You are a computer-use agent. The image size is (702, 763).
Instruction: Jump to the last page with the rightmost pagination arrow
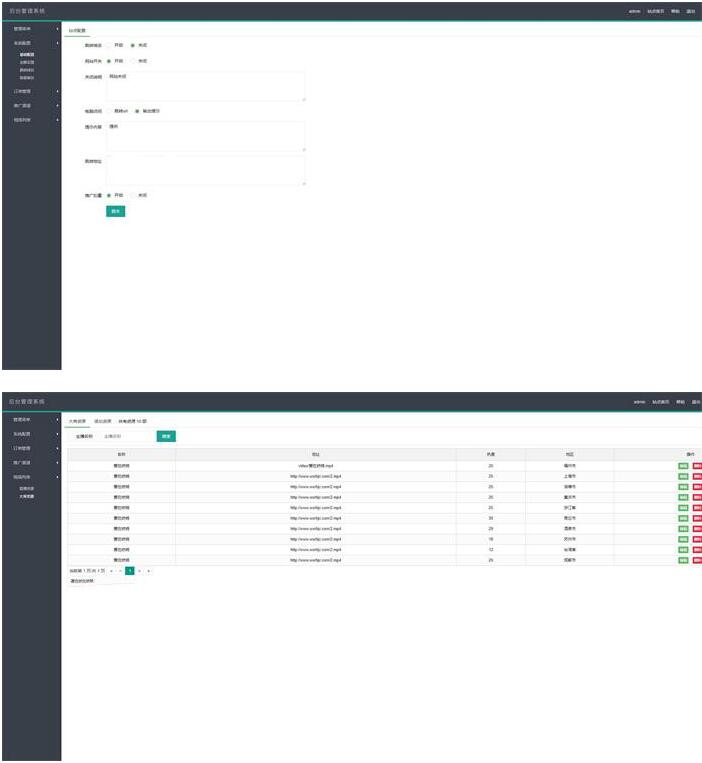pos(148,571)
